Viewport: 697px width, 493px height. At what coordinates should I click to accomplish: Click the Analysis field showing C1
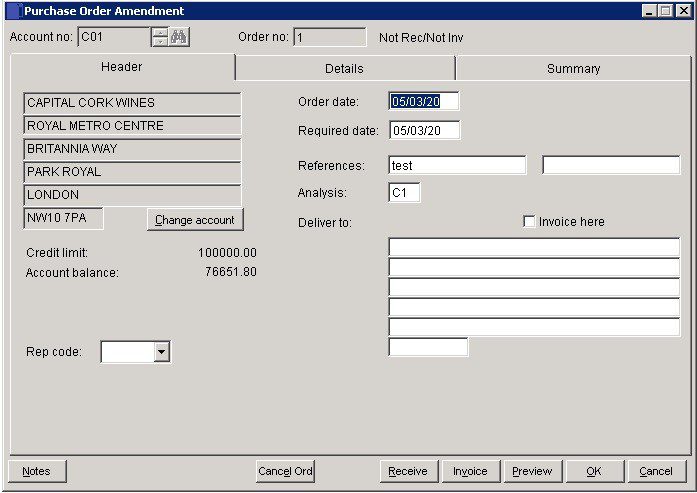404,192
